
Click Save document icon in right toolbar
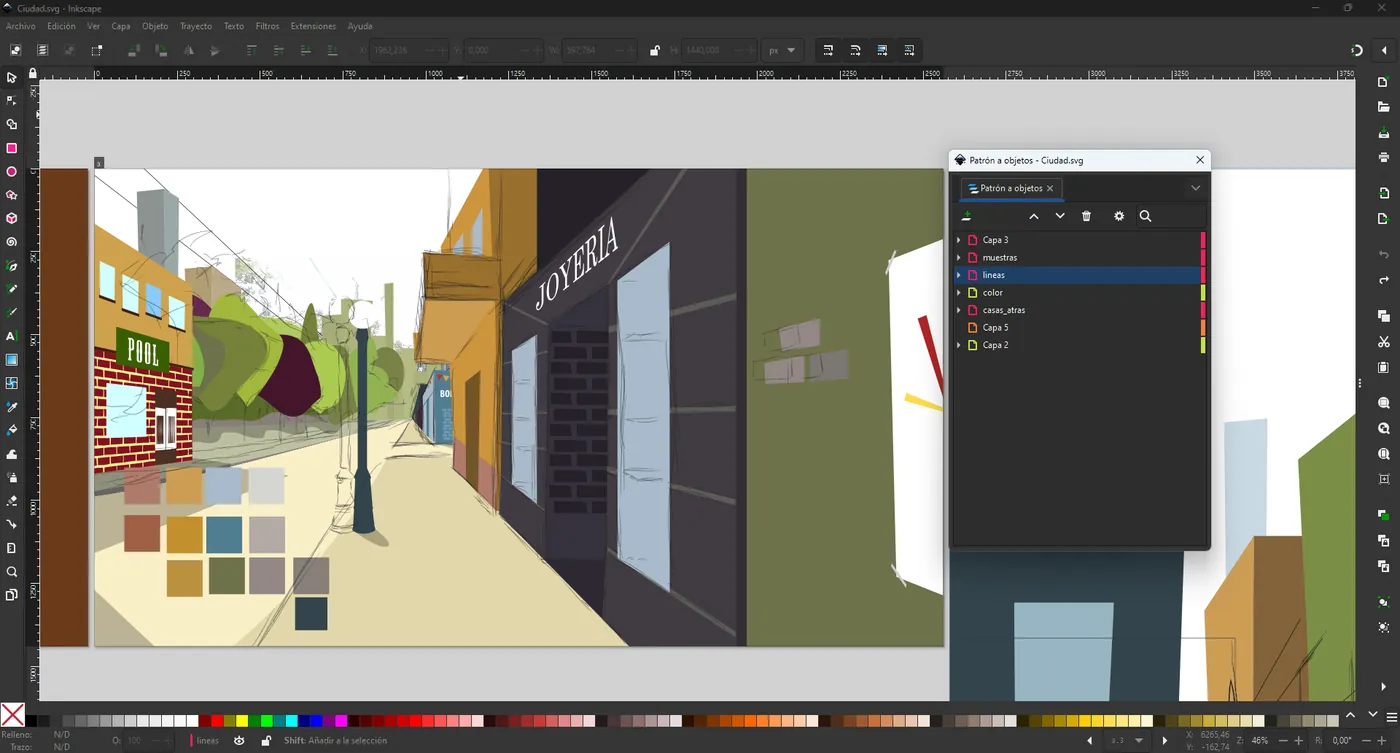tap(1384, 133)
